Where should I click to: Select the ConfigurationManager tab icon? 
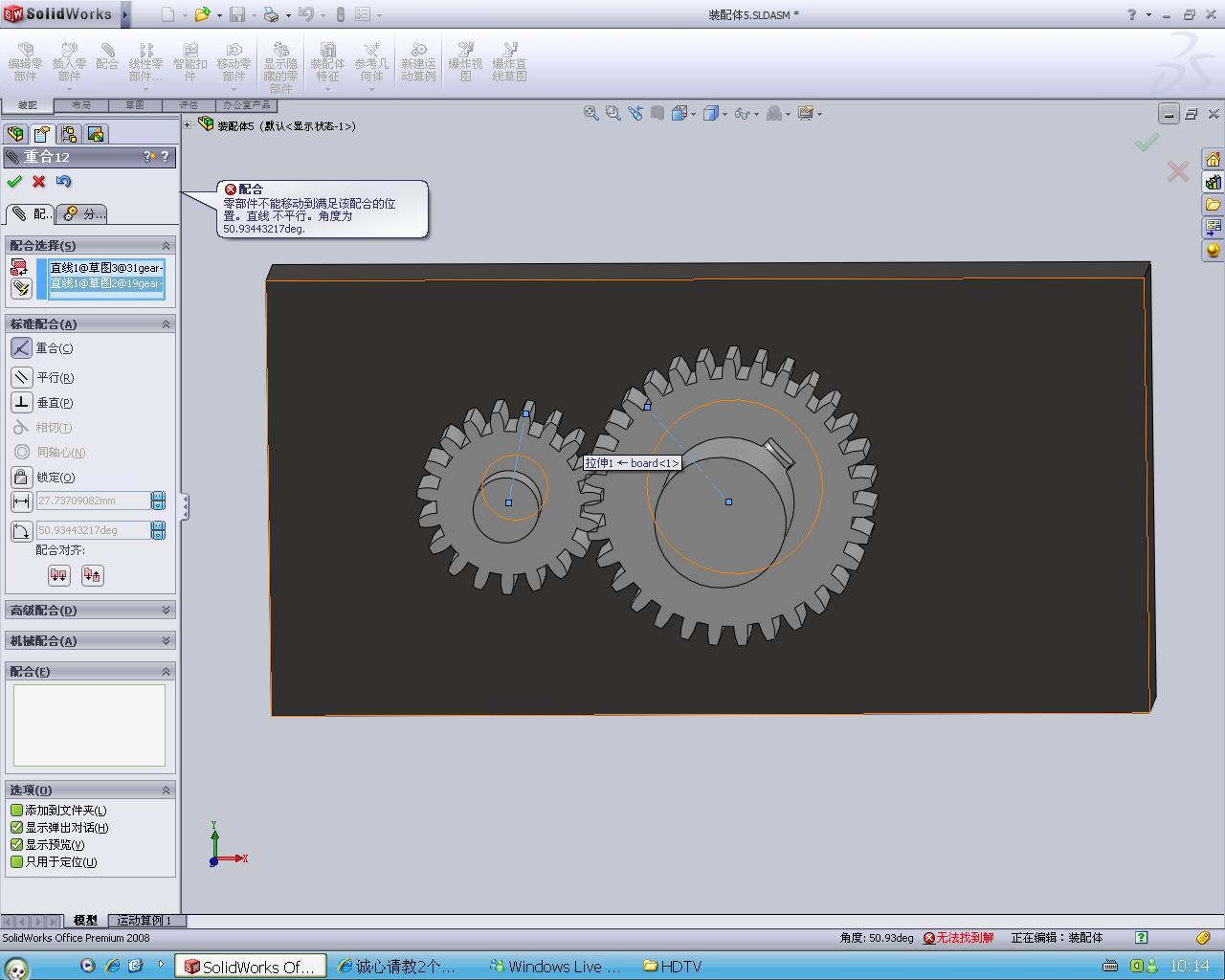(69, 134)
